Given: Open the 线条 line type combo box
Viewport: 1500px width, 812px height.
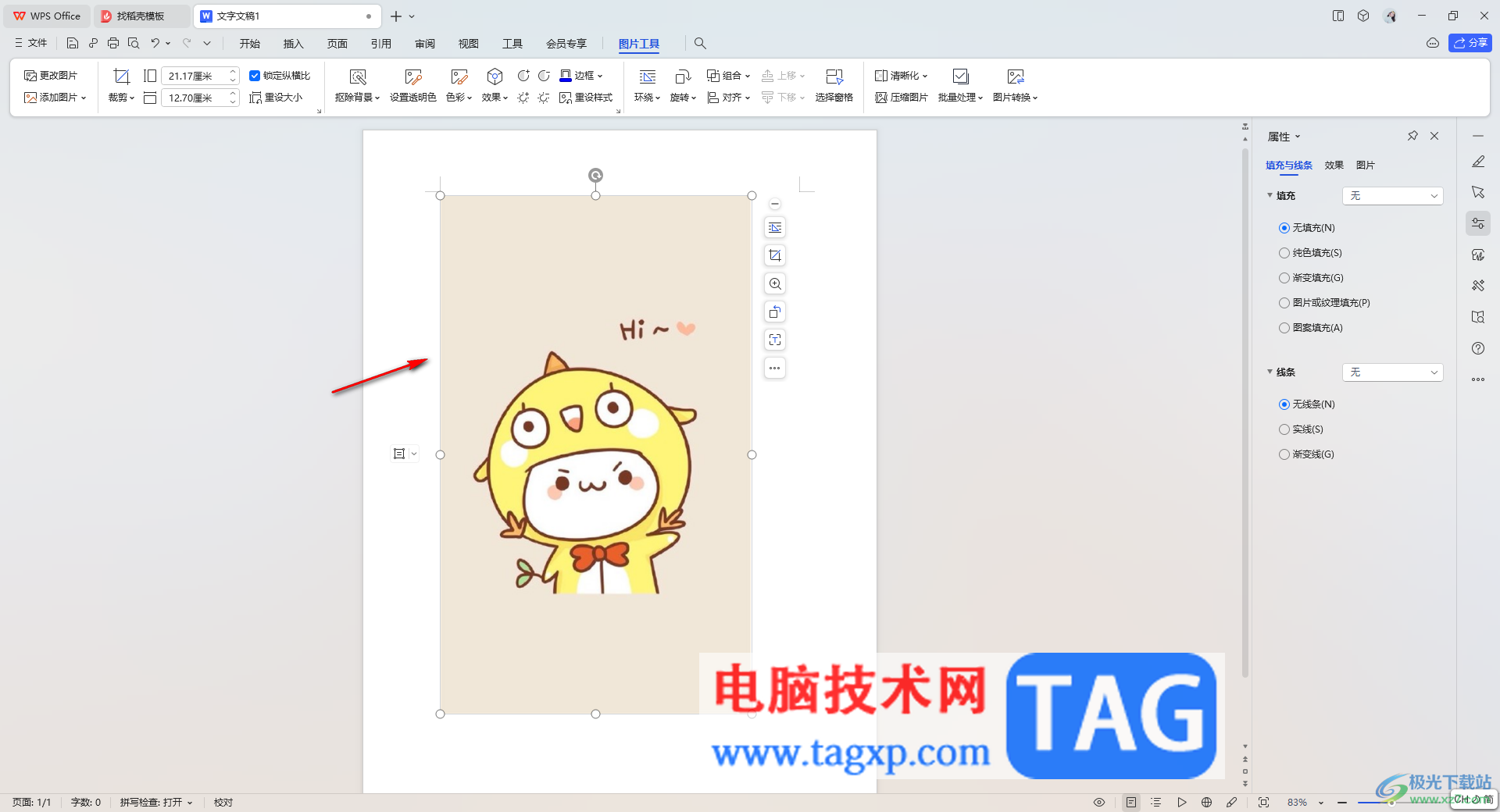Looking at the screenshot, I should 1393,372.
